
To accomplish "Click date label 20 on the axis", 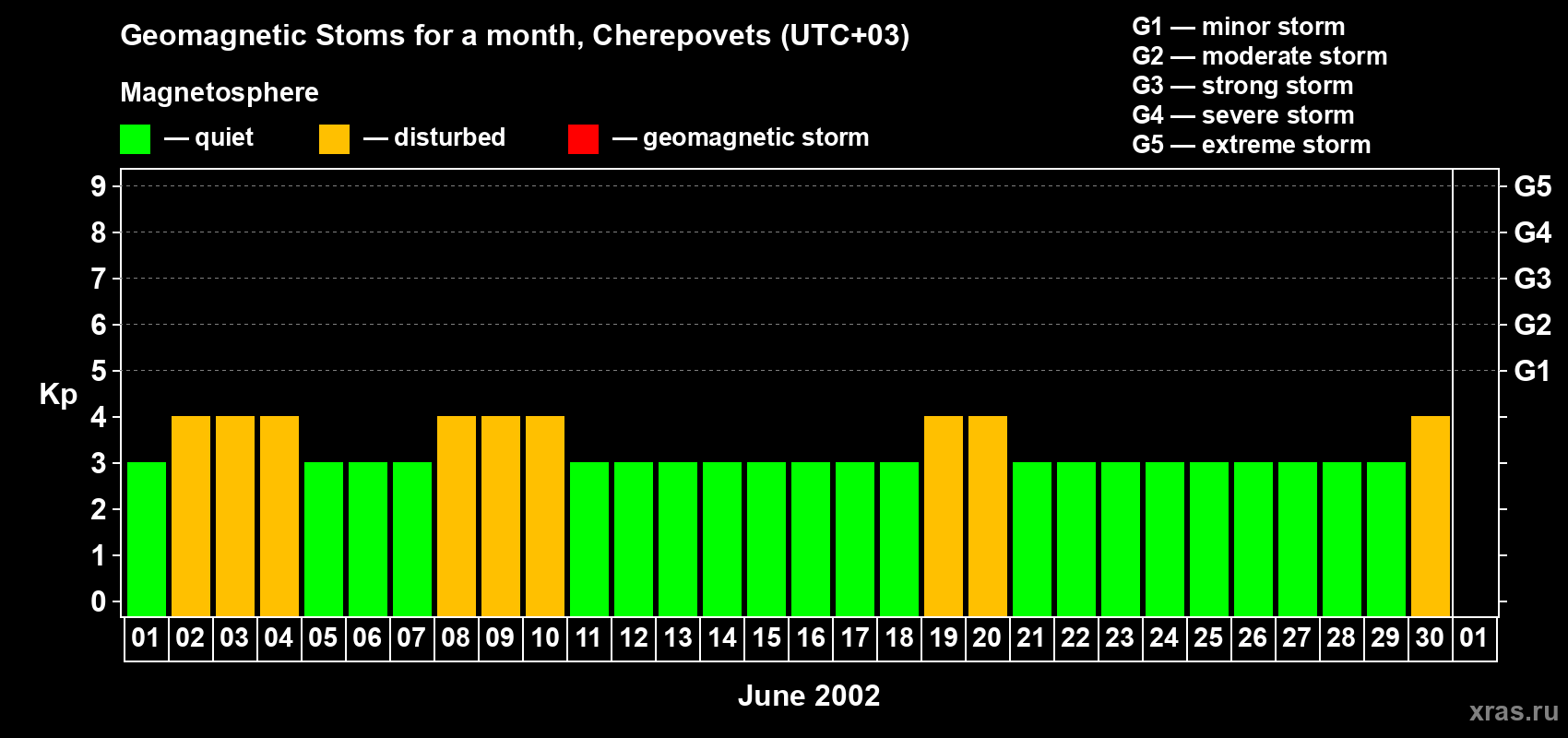I will [987, 638].
